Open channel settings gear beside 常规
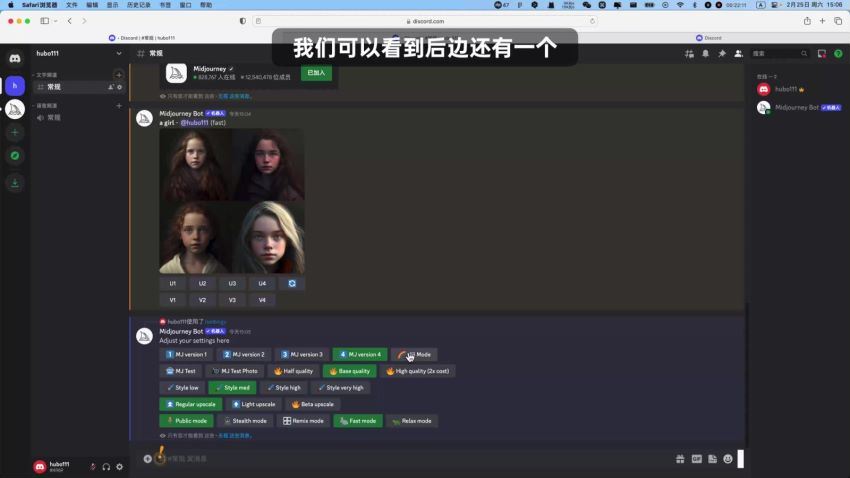The width and height of the screenshot is (850, 478). [x=120, y=87]
